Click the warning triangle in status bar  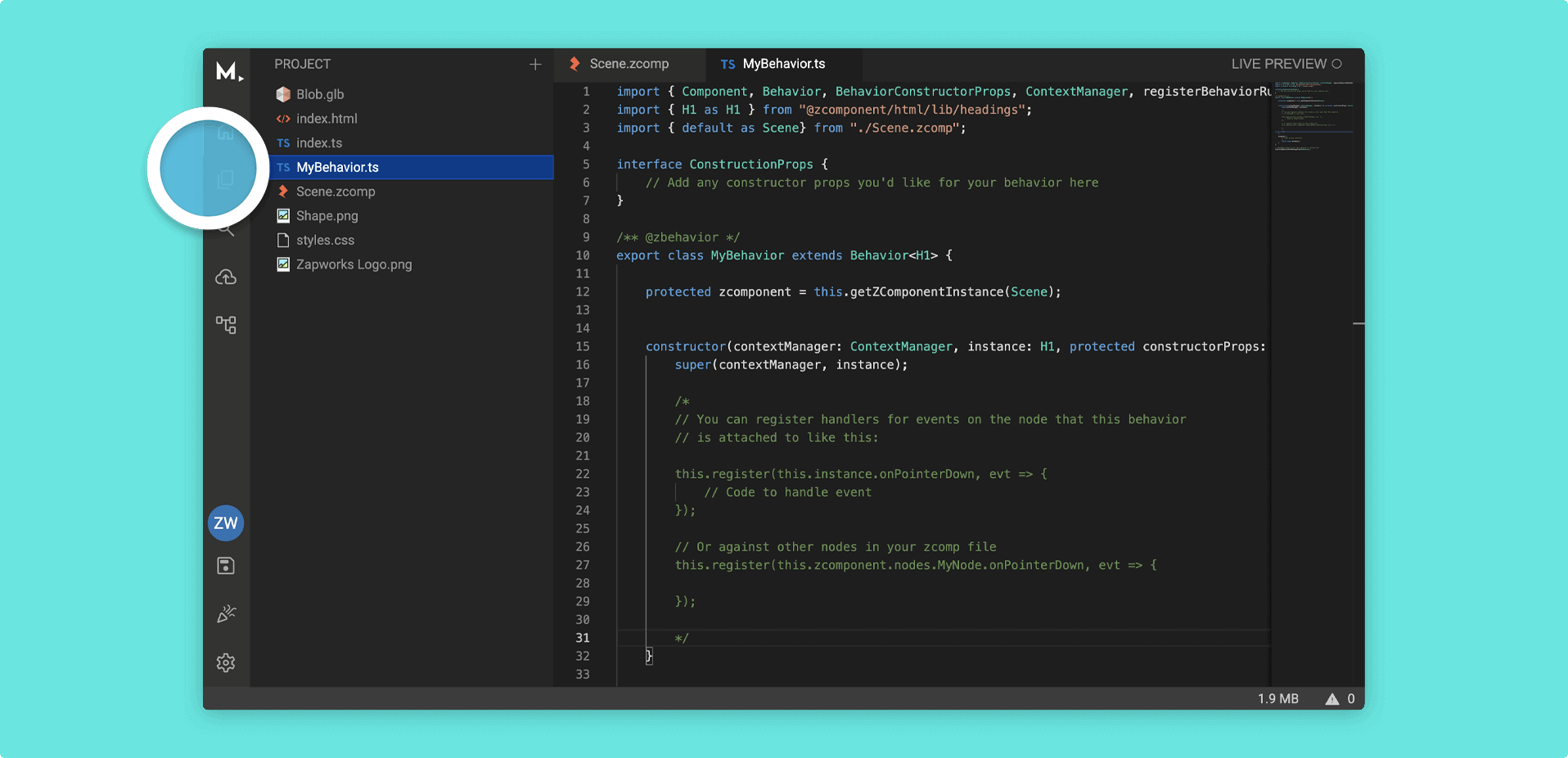1332,699
